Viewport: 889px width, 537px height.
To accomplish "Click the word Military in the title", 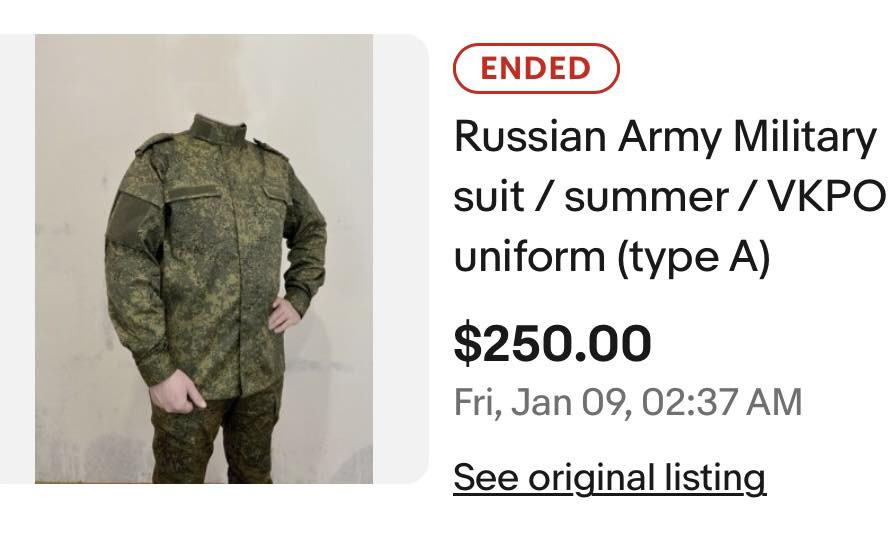I will click(x=804, y=136).
